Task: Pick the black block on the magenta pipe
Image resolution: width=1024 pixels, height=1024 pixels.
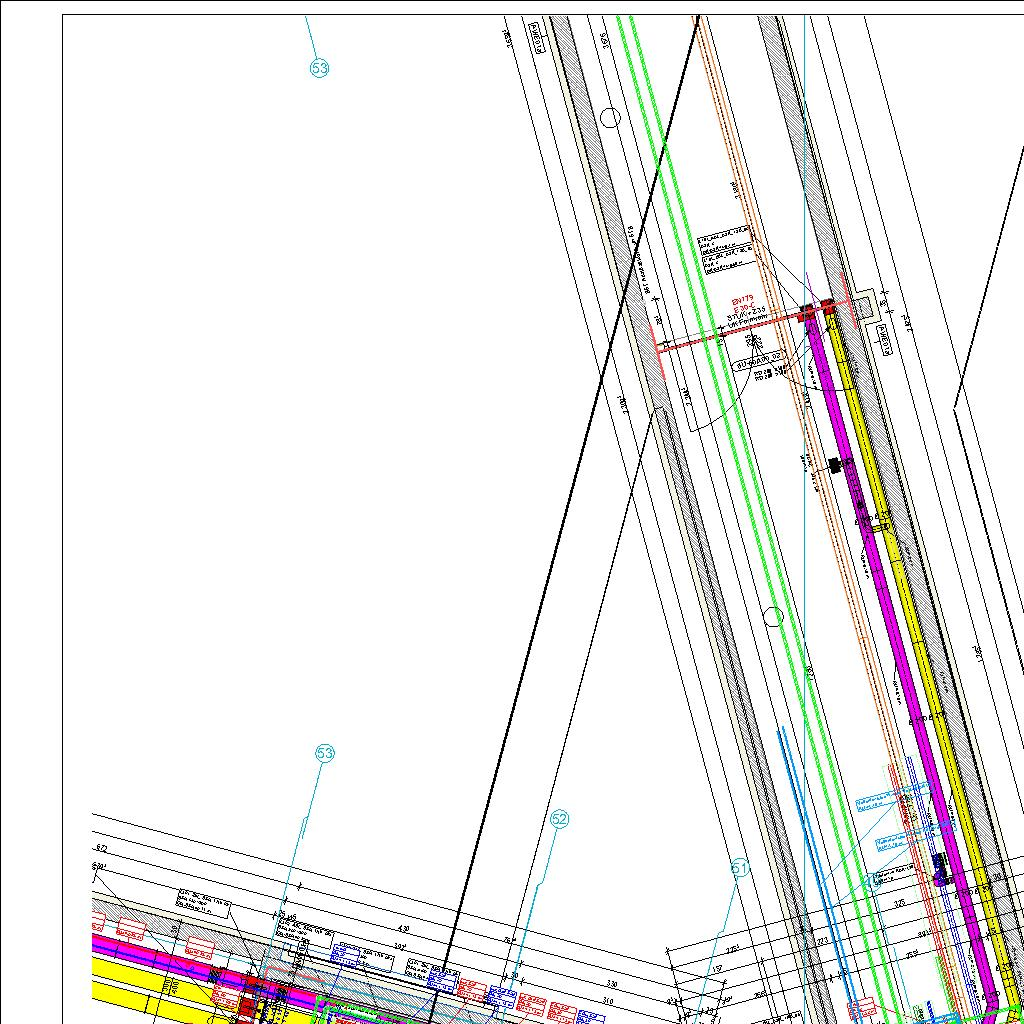Action: coord(834,464)
